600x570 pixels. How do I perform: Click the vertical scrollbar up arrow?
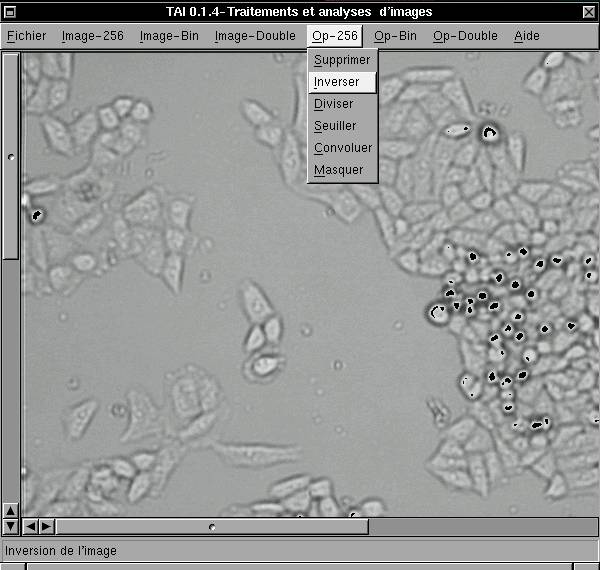tap(11, 510)
